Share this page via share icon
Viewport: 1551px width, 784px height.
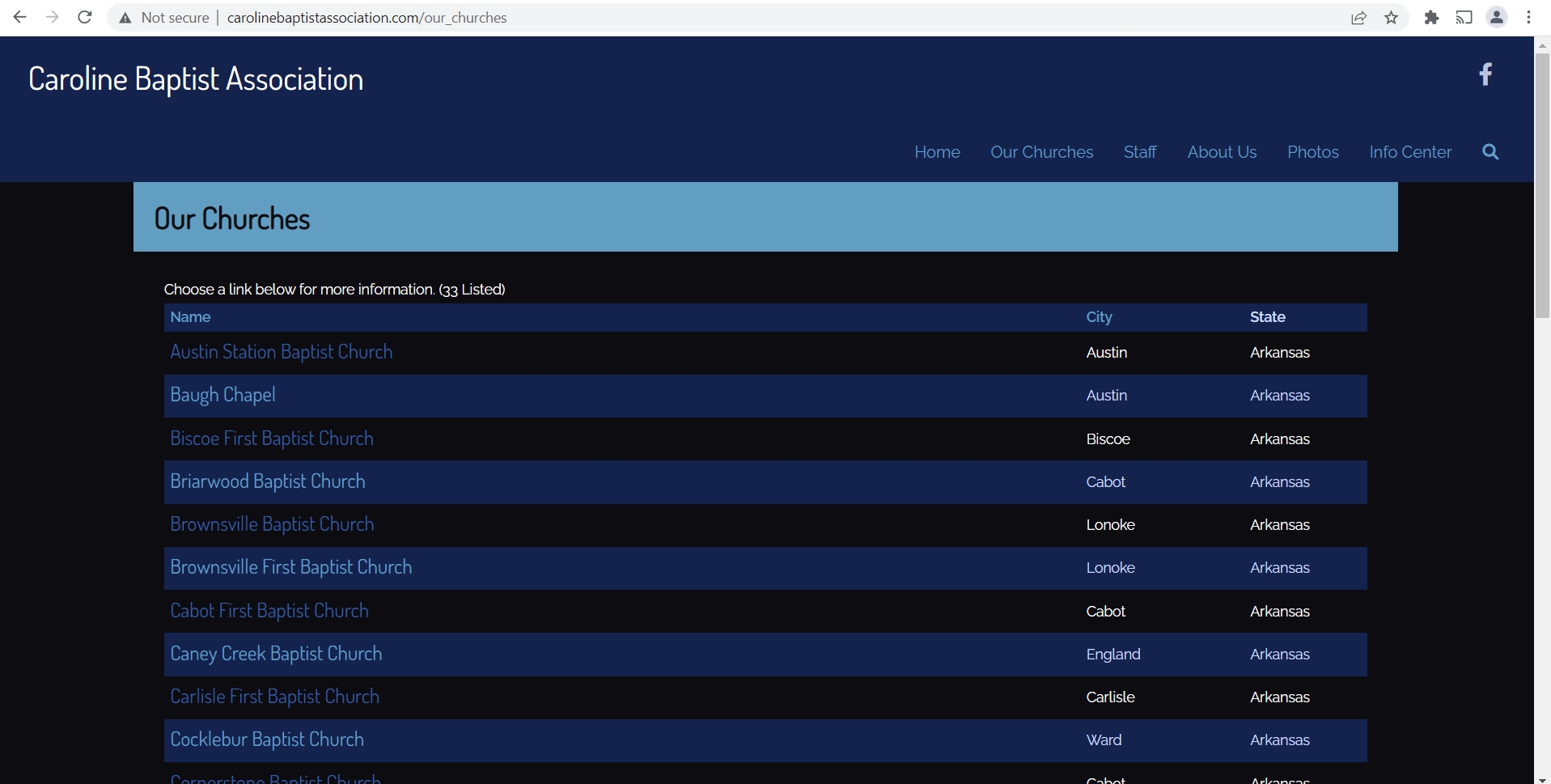coord(1358,18)
